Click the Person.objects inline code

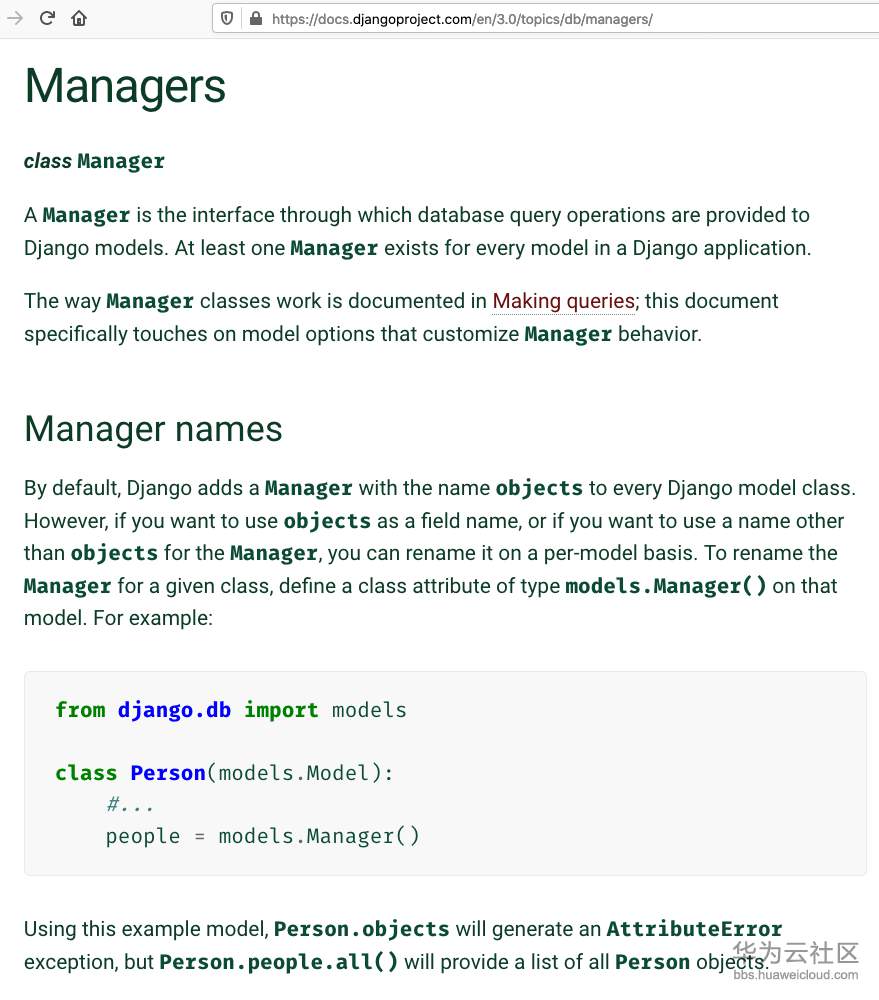(x=361, y=929)
